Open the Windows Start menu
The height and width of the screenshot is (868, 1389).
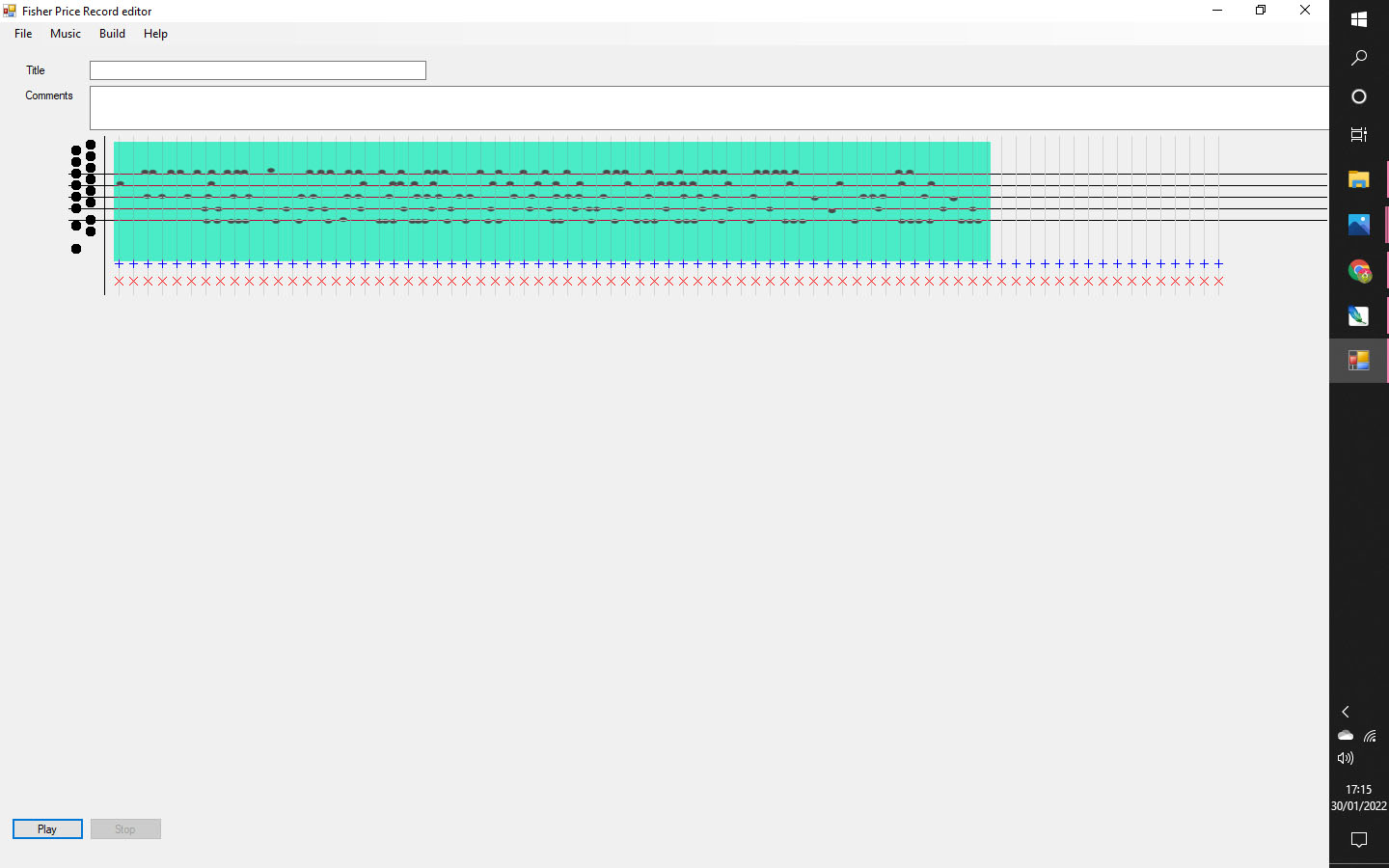1359,19
